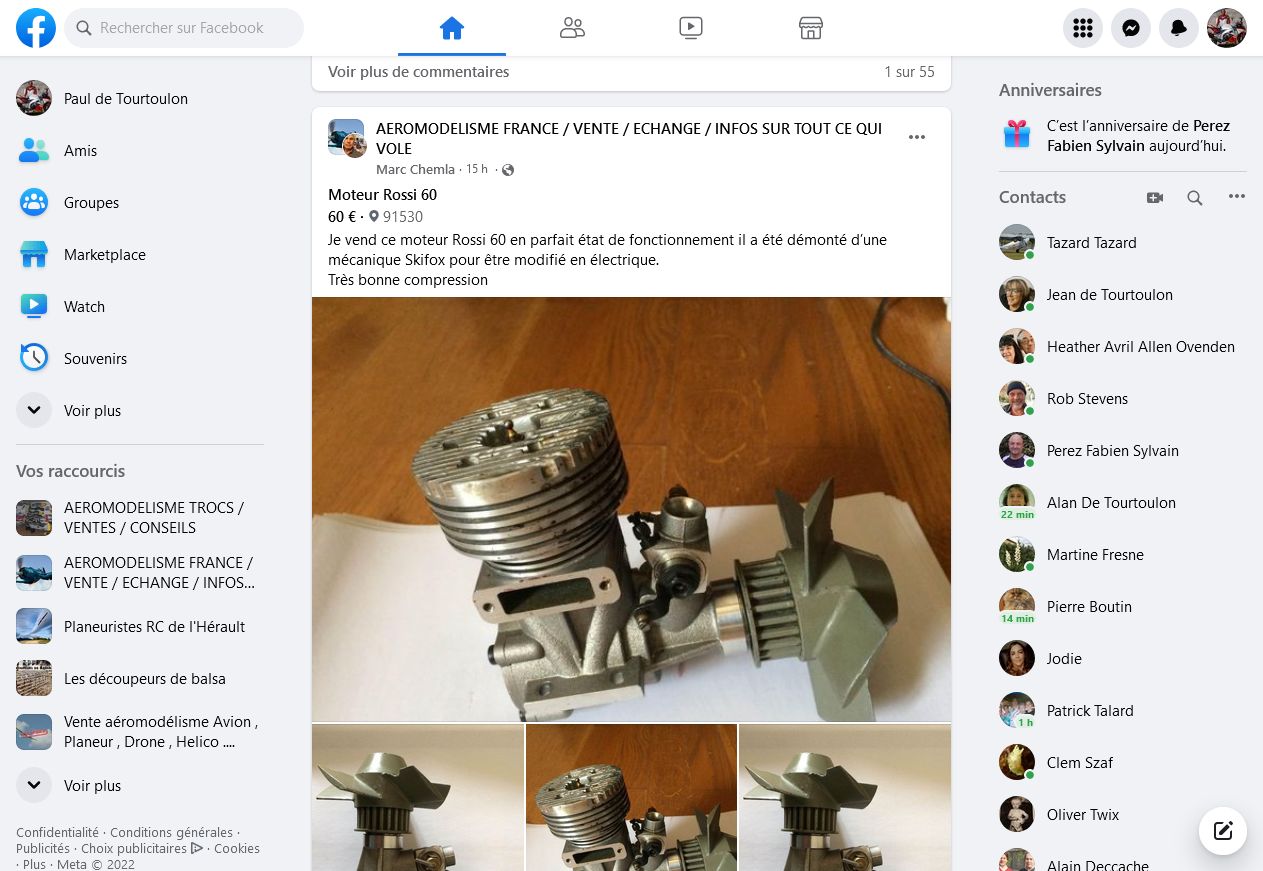Open the Friends tab in top bar
Screen dimensions: 1263x871
572,28
